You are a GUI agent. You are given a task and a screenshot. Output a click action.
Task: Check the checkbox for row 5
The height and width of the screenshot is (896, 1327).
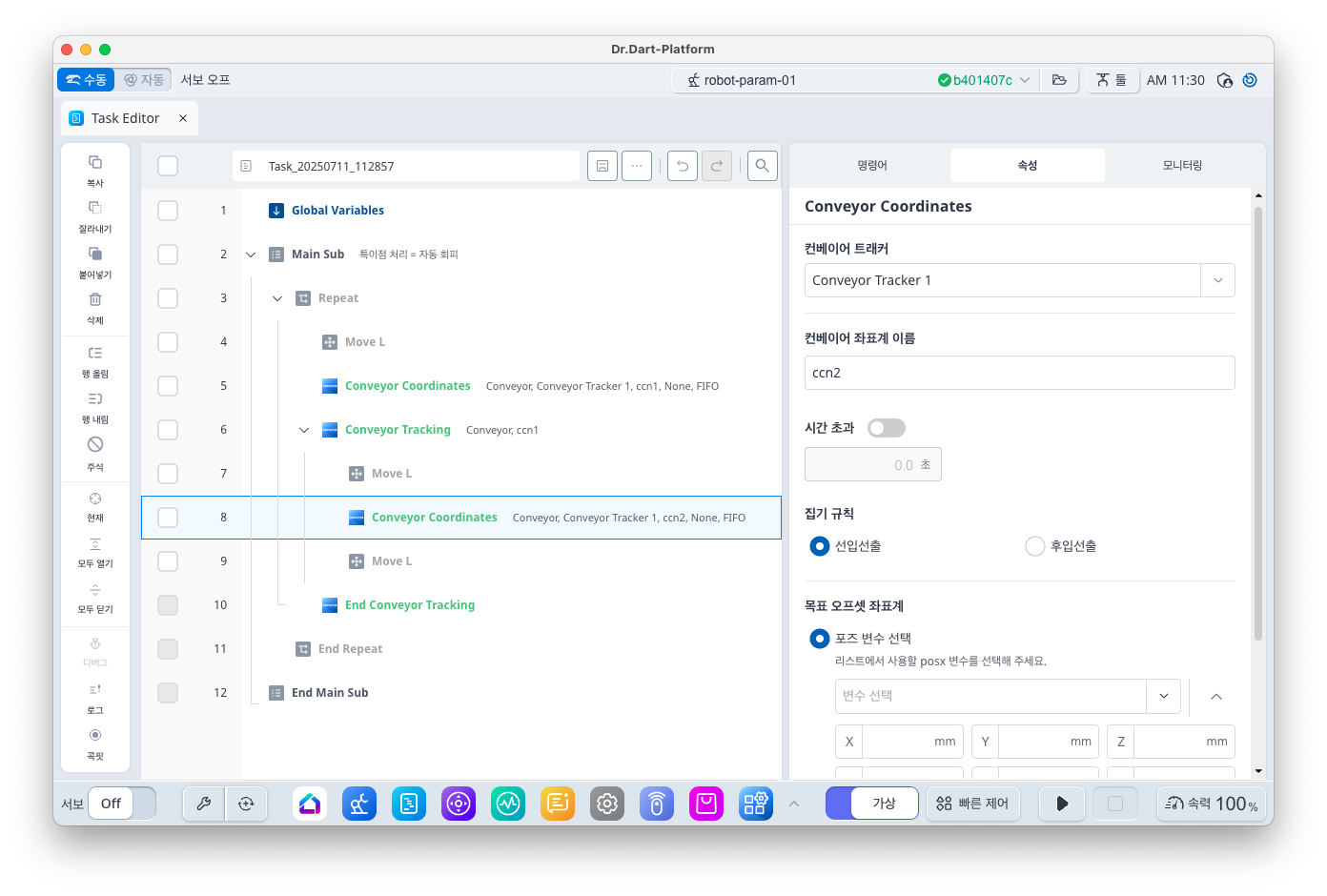point(168,386)
